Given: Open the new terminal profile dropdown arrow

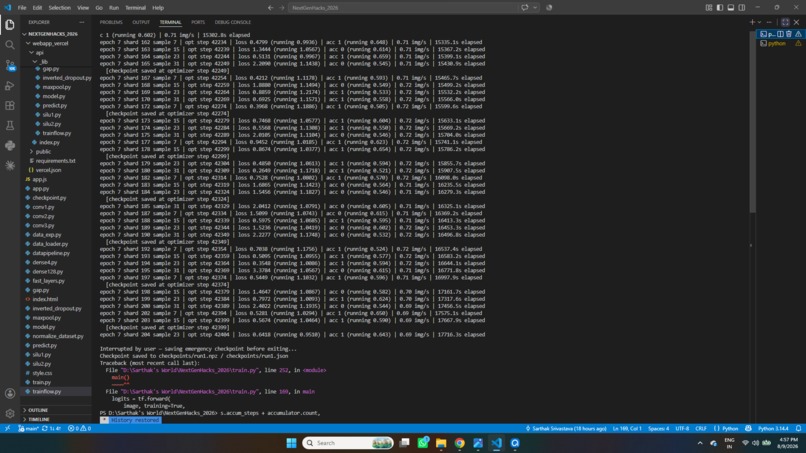Looking at the screenshot, I should point(759,22).
